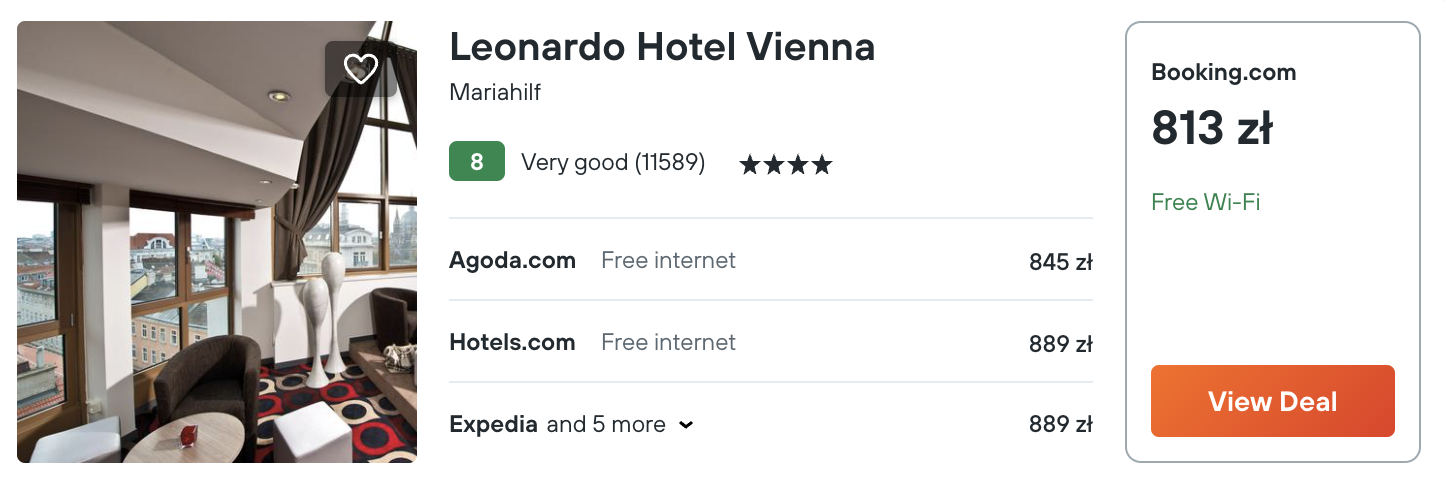
Task: Select the Agoda.com provider name
Action: tap(512, 261)
